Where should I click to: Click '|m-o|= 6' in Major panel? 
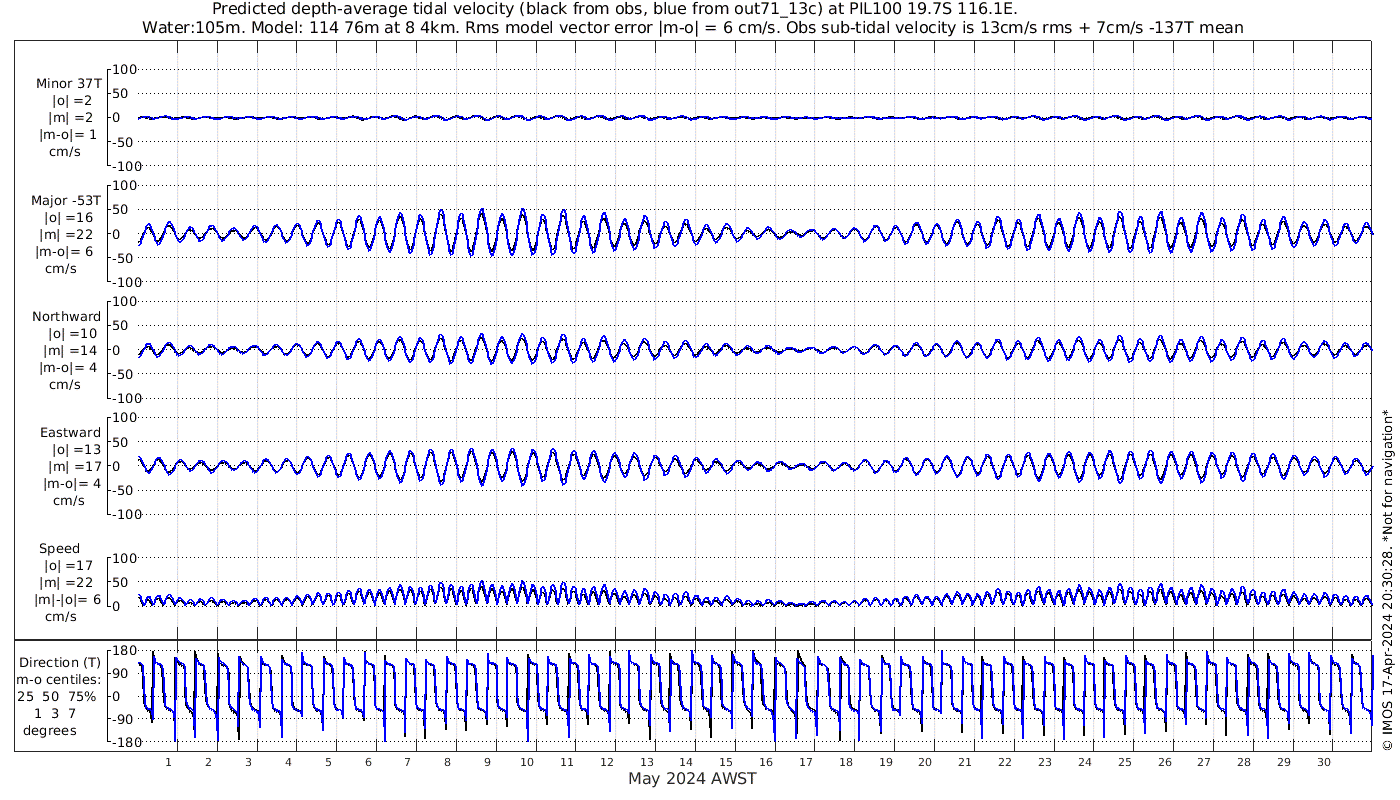(x=66, y=252)
